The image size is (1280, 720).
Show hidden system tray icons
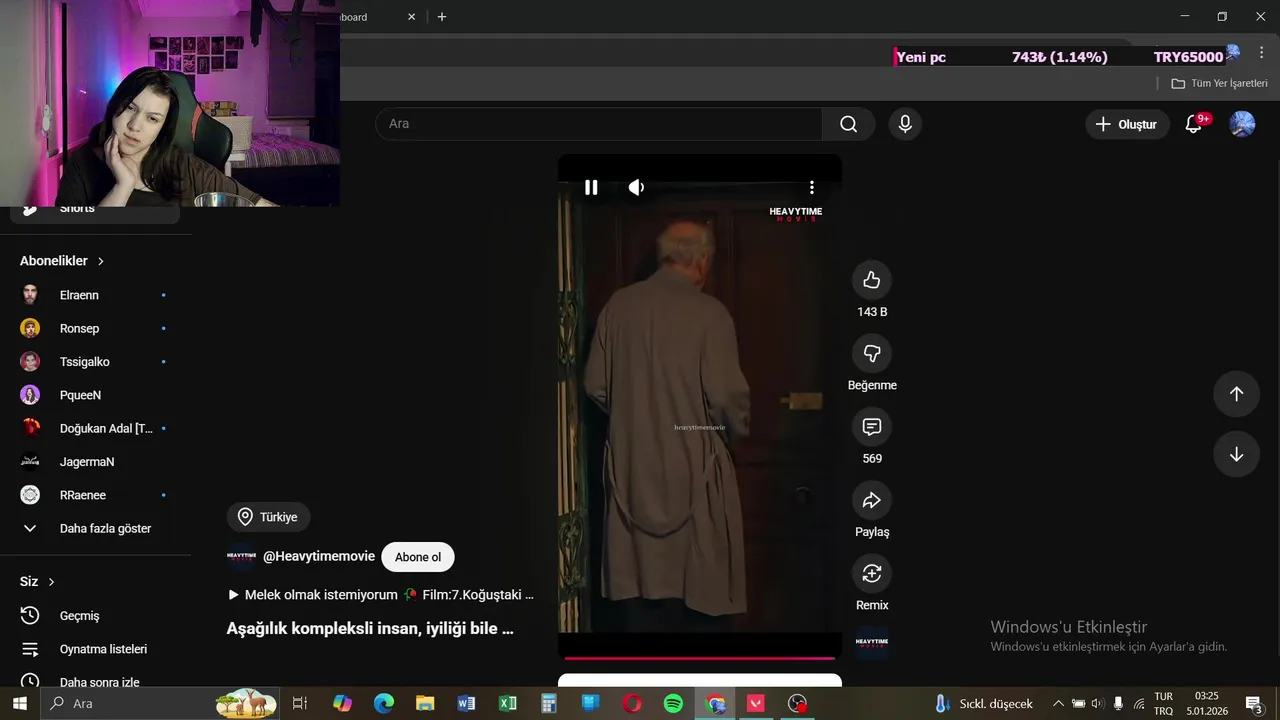point(1058,704)
